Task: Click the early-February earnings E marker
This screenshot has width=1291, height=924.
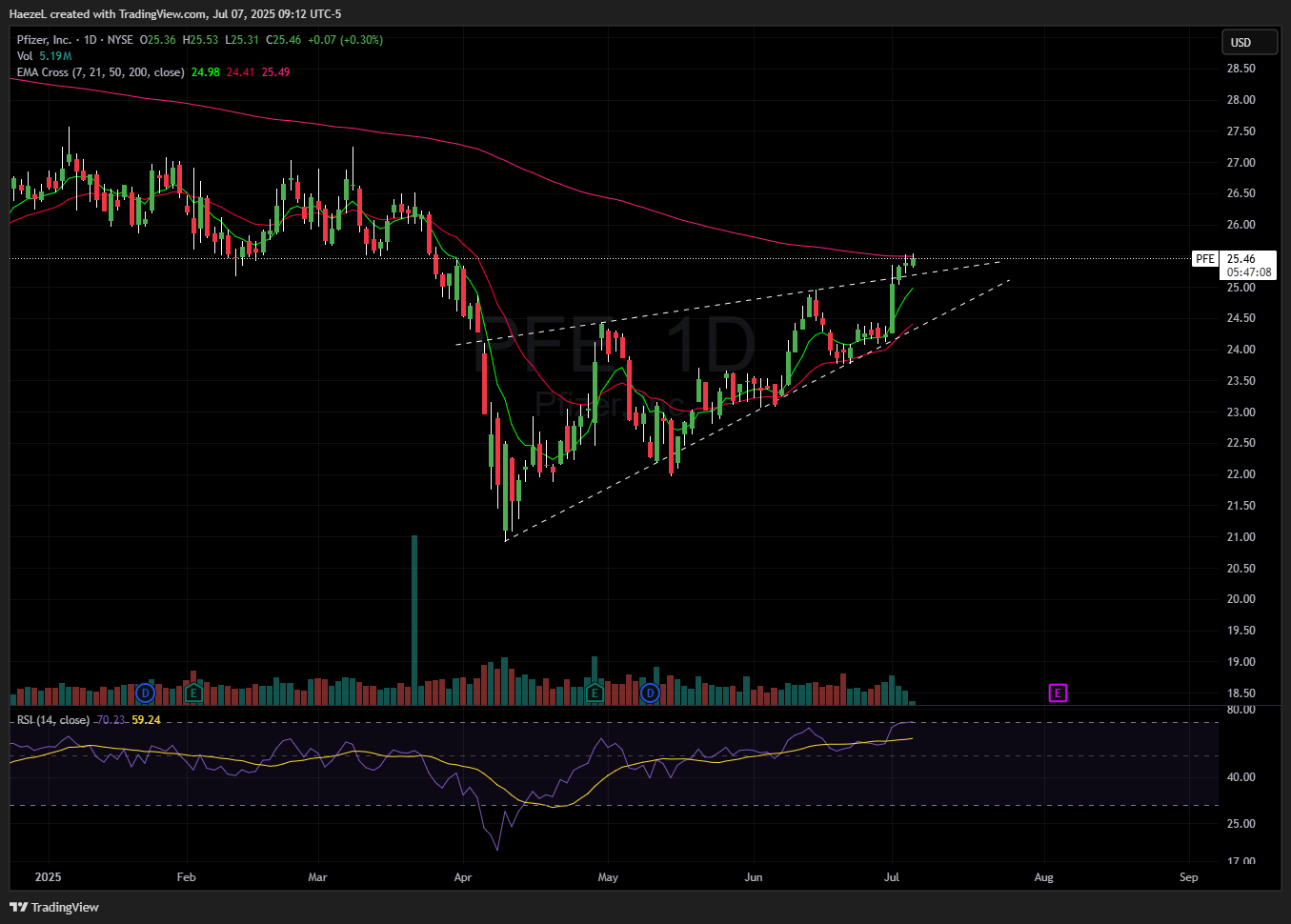Action: pyautogui.click(x=194, y=693)
